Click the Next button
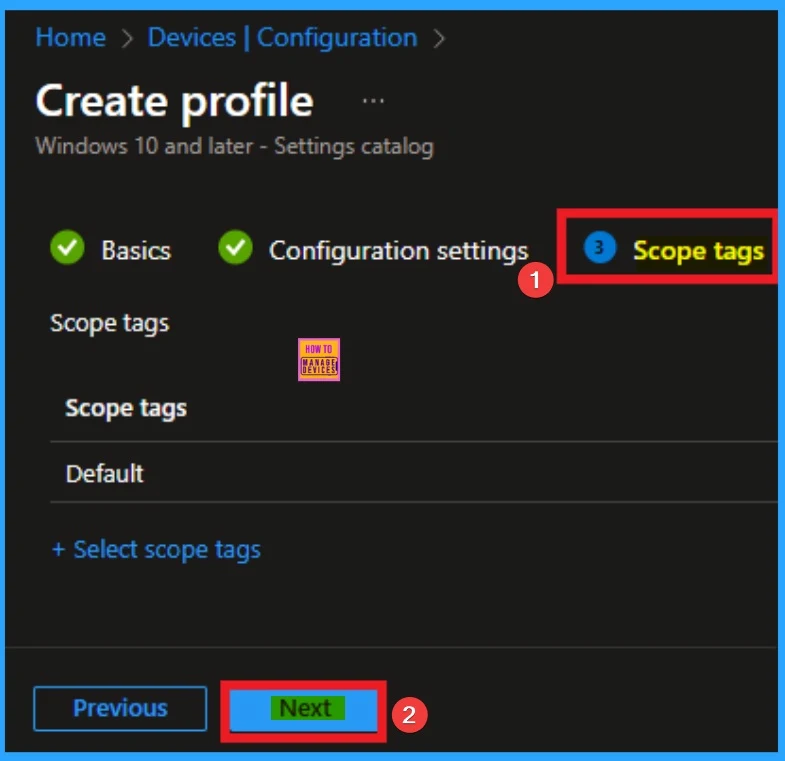Viewport: 785px width, 761px height. [304, 709]
